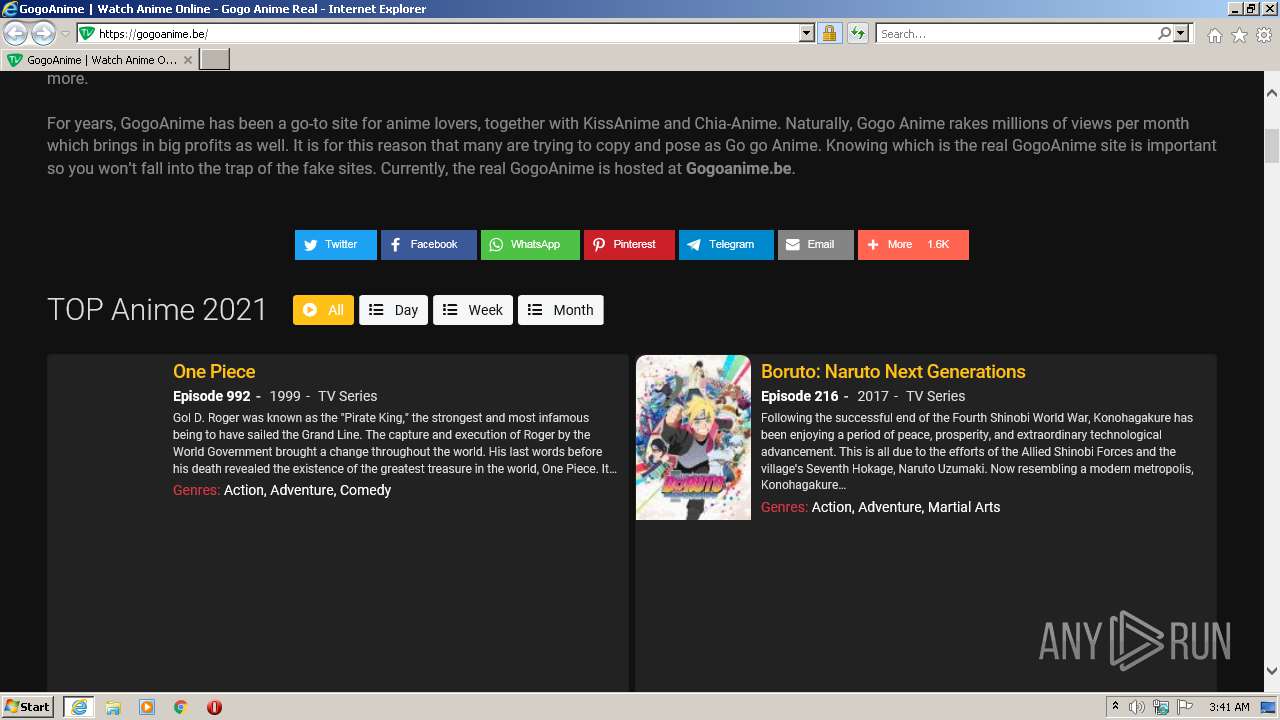The image size is (1280, 720).
Task: Switch top anime list to Week
Action: click(x=473, y=310)
